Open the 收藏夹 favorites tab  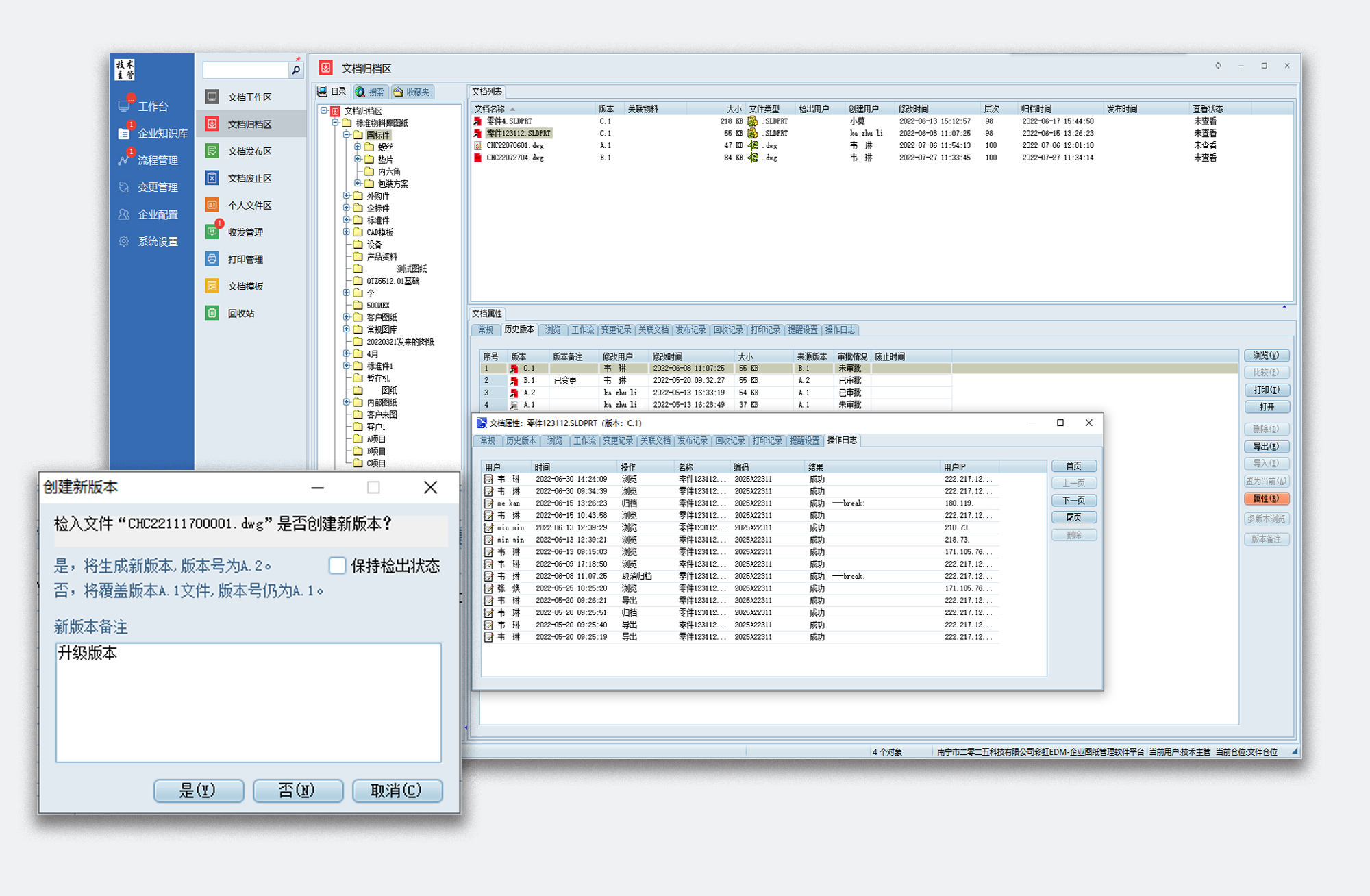[412, 92]
